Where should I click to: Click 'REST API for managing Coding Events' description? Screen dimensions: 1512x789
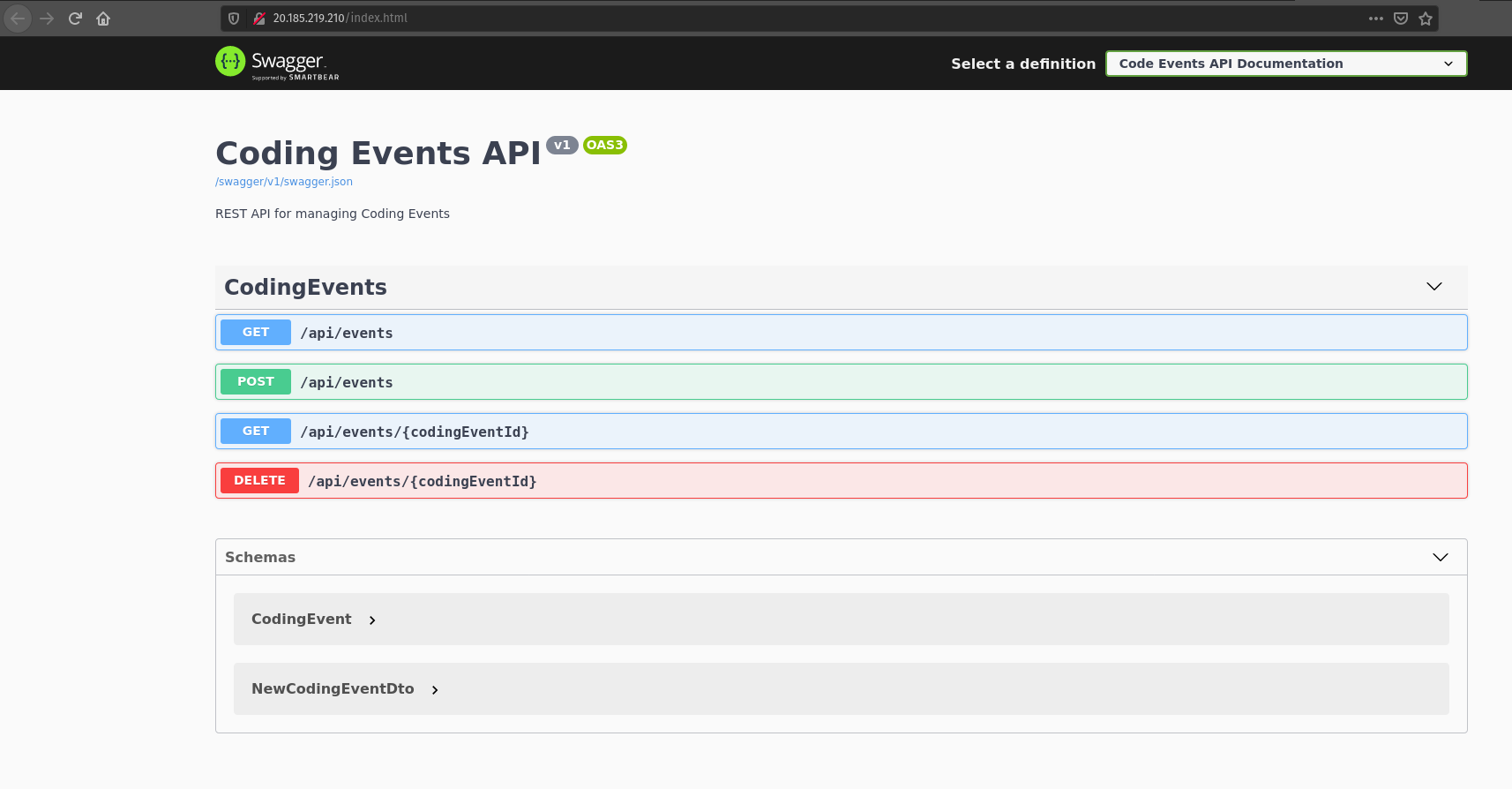click(x=333, y=214)
